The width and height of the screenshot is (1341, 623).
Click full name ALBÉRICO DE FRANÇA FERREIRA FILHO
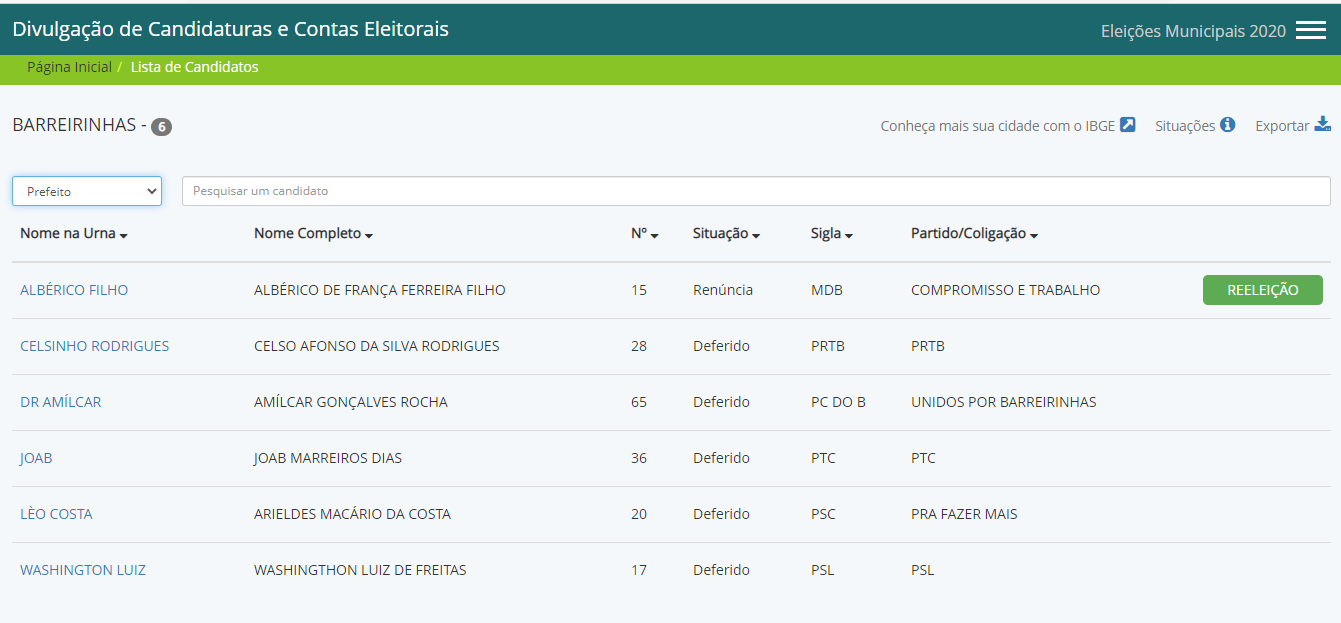380,290
